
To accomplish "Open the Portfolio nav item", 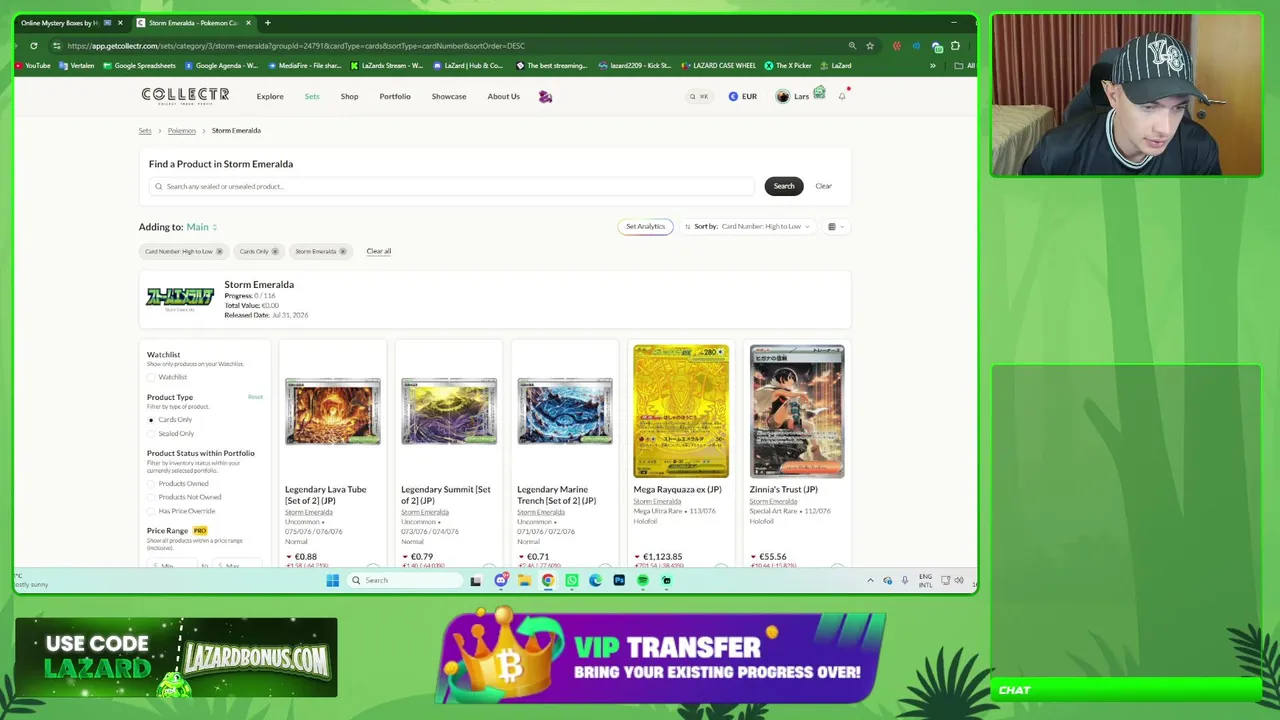I will pyautogui.click(x=395, y=97).
